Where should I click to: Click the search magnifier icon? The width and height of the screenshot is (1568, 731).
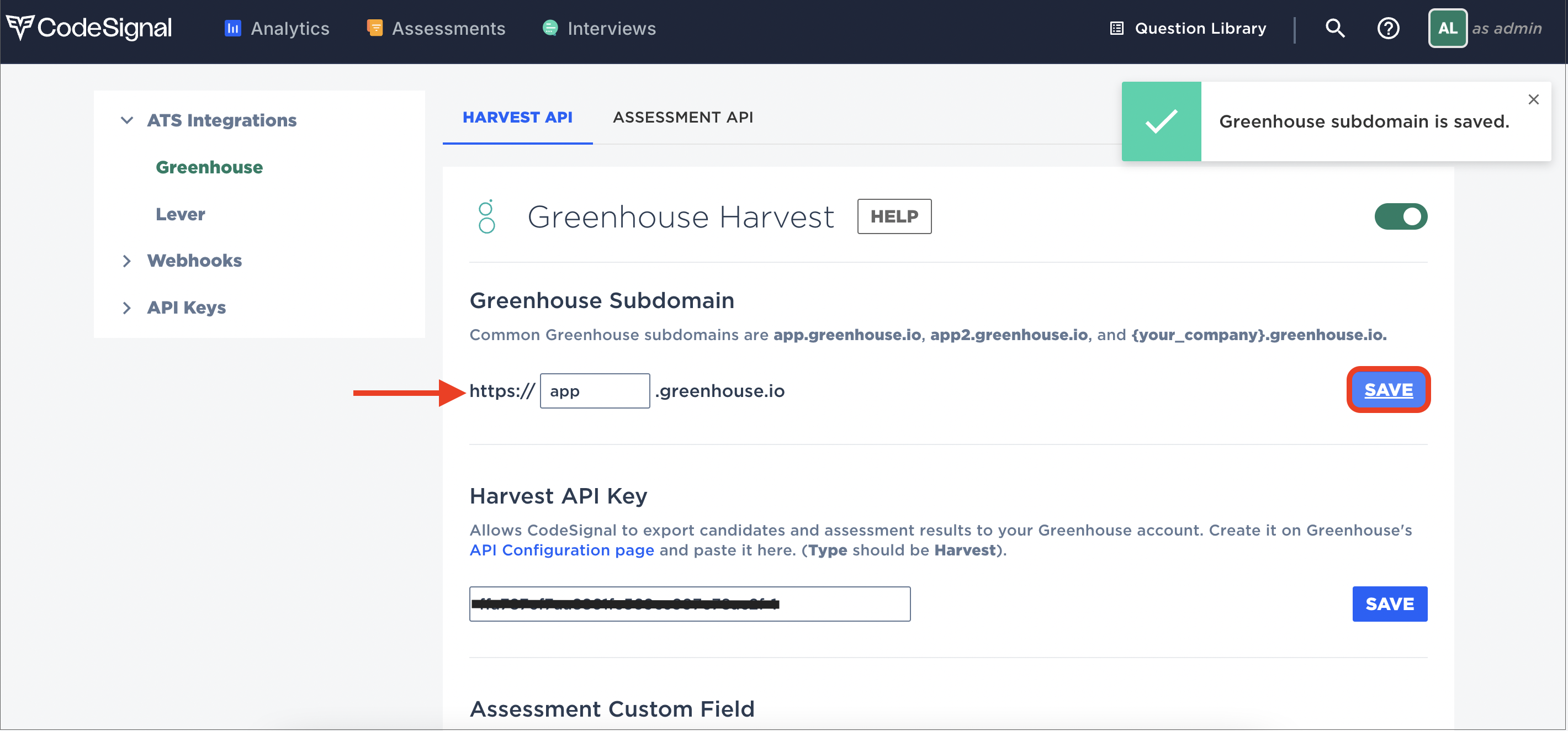click(x=1334, y=28)
